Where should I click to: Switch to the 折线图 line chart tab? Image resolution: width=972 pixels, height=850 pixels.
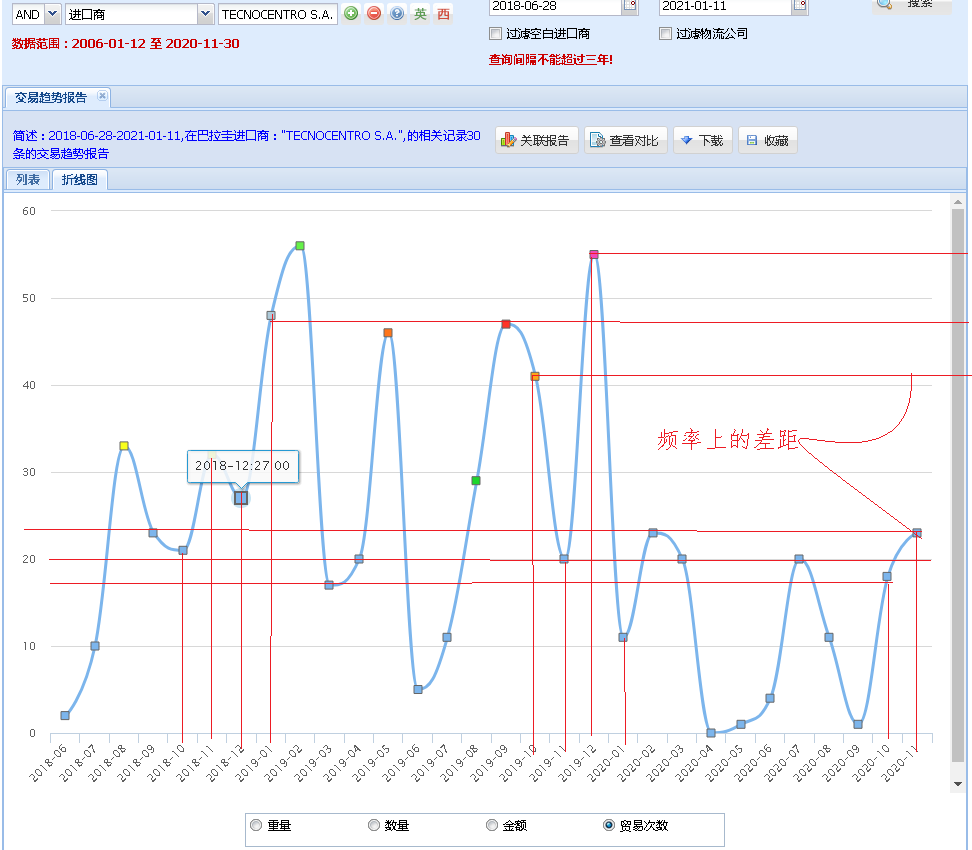(80, 180)
